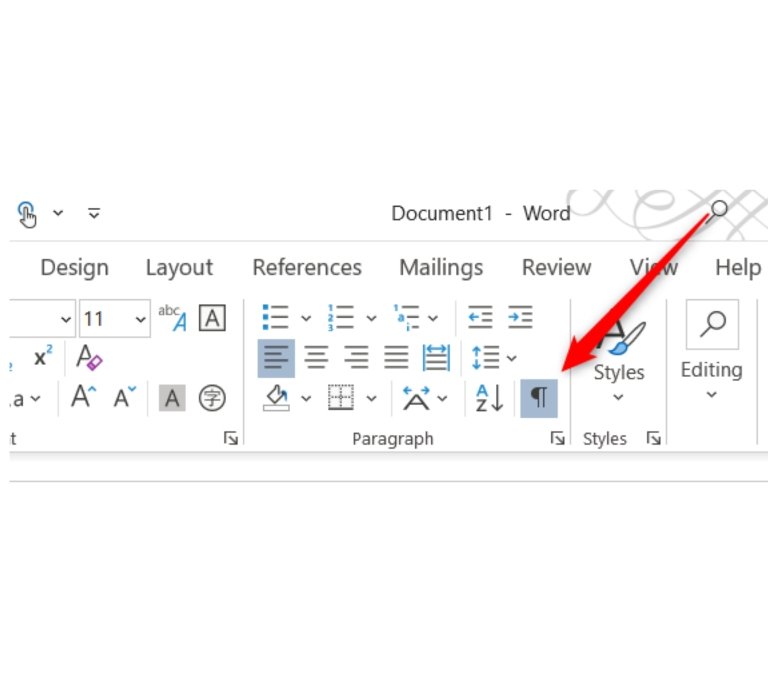This screenshot has width=768, height=683.
Task: Align text to the right
Action: point(356,358)
